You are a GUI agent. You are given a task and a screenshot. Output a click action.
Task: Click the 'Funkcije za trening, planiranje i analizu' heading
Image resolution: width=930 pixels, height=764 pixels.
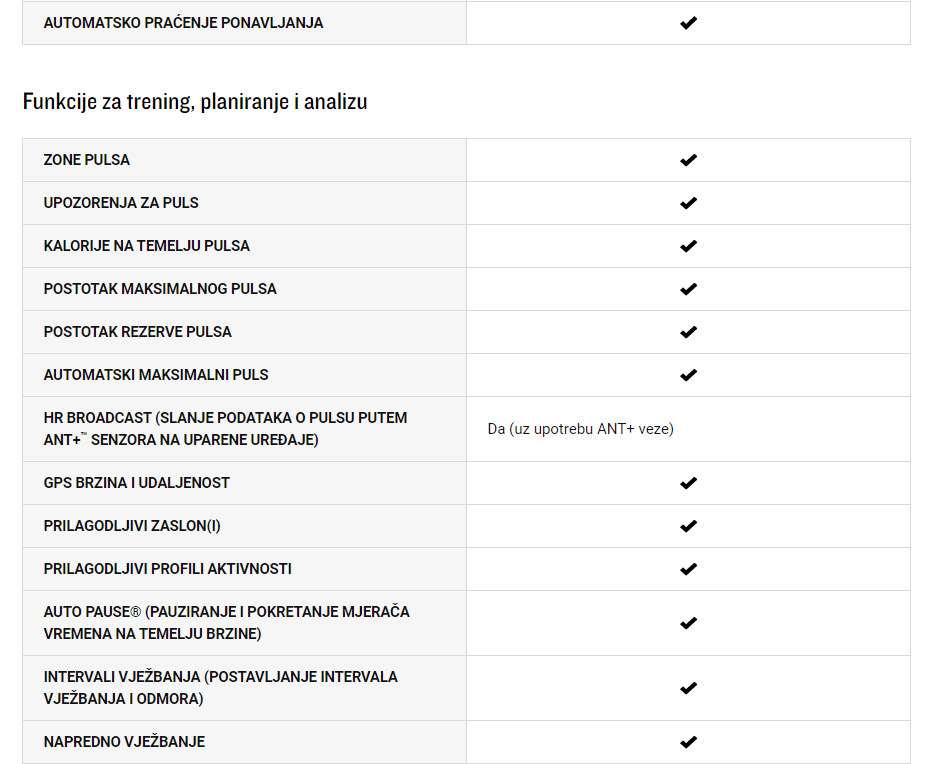[195, 101]
